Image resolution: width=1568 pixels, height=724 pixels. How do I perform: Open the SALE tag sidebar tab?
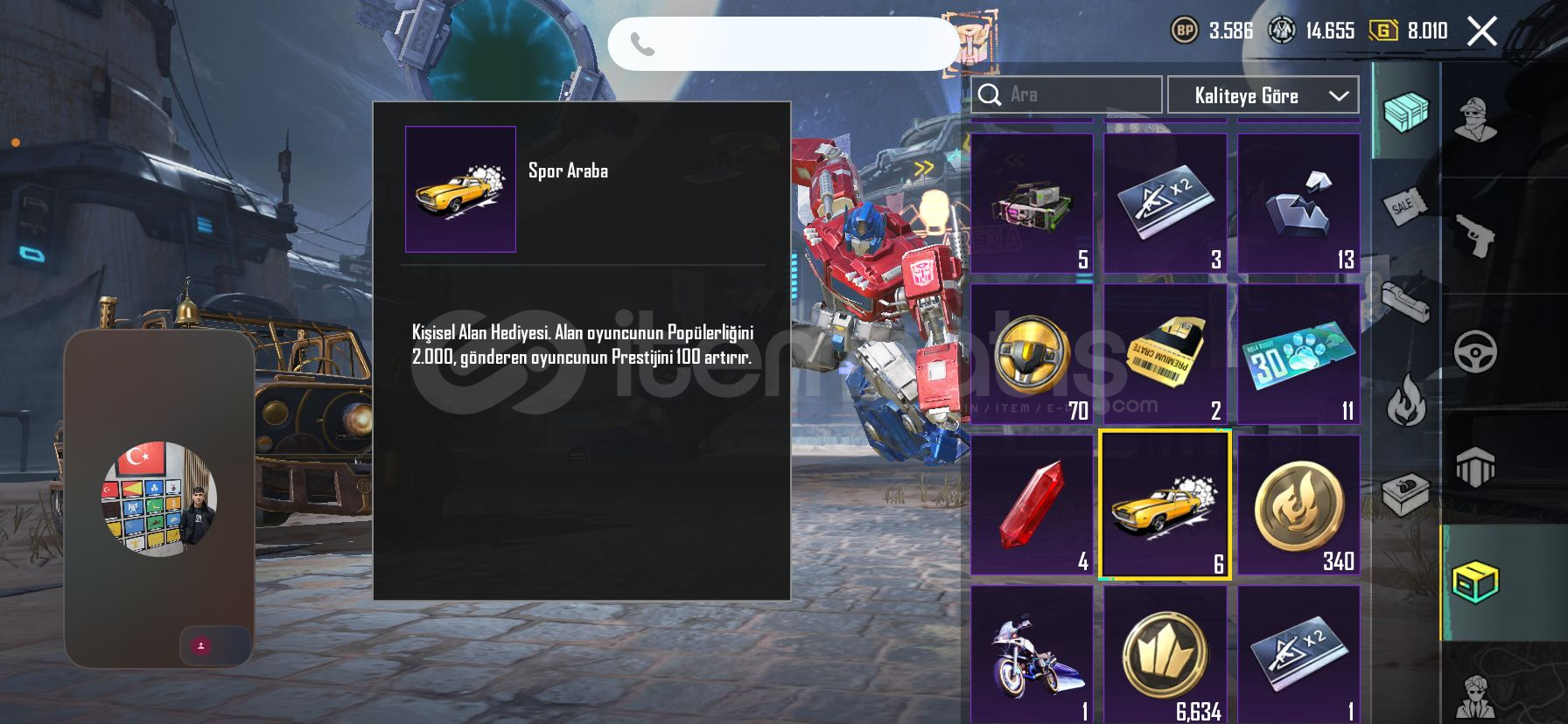tap(1403, 206)
